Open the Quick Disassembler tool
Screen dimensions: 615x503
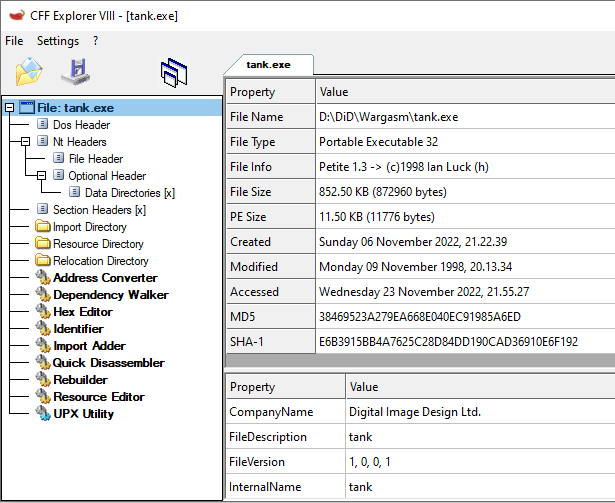pyautogui.click(x=108, y=363)
